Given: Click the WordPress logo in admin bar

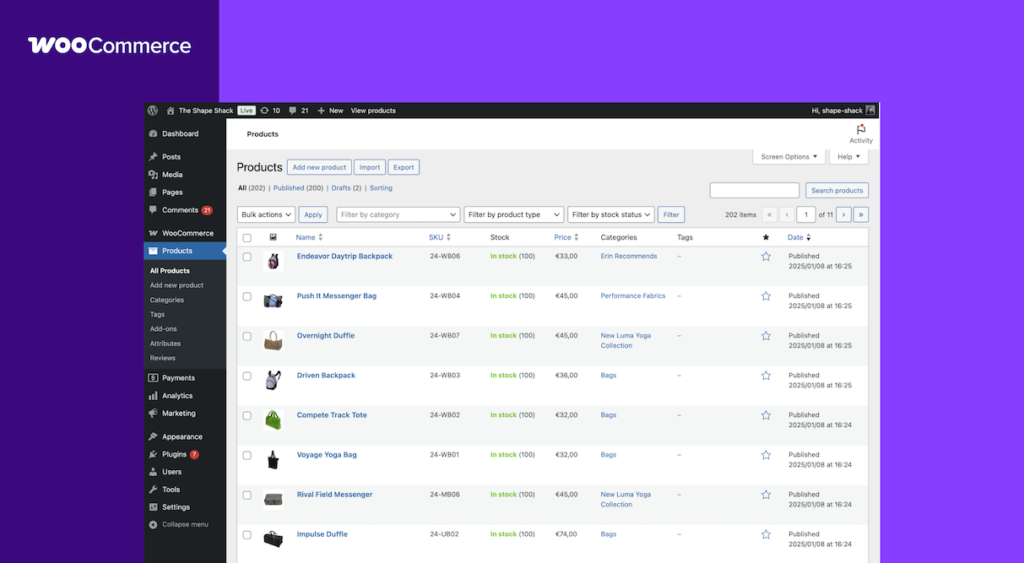Looking at the screenshot, I should pos(153,110).
